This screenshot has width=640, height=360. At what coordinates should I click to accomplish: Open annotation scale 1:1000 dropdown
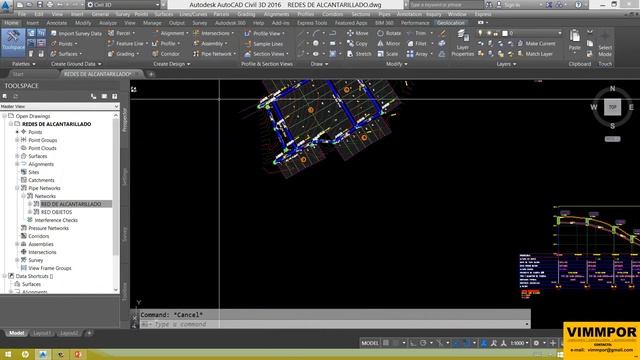519,343
